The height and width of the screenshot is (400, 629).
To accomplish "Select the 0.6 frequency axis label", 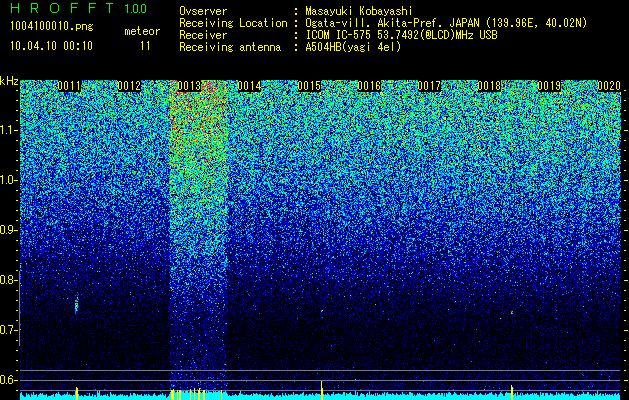I will coord(9,380).
